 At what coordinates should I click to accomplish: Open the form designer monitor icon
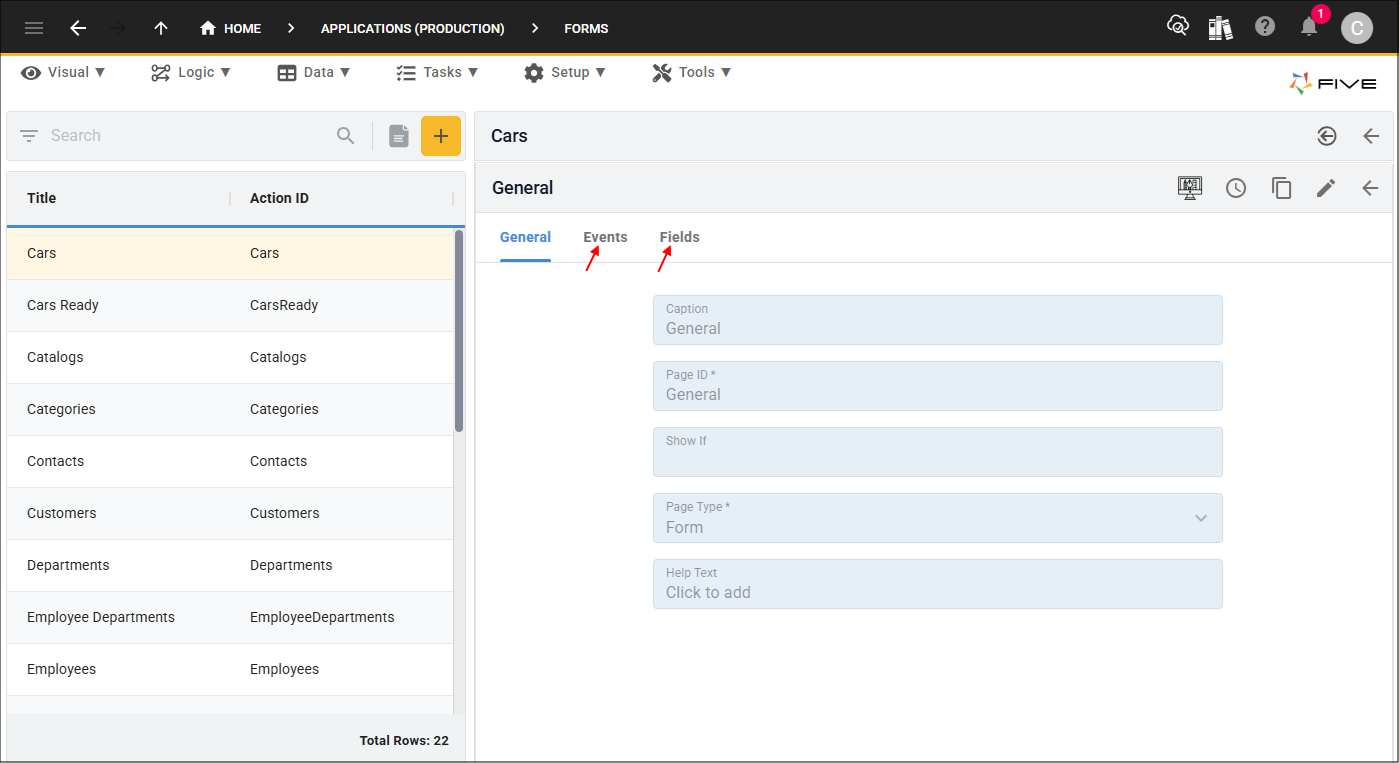pos(1190,188)
